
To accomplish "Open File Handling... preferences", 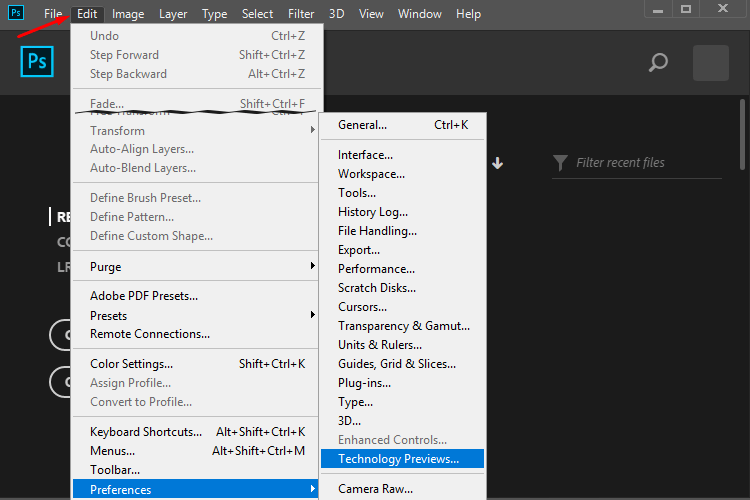I will [x=402, y=231].
